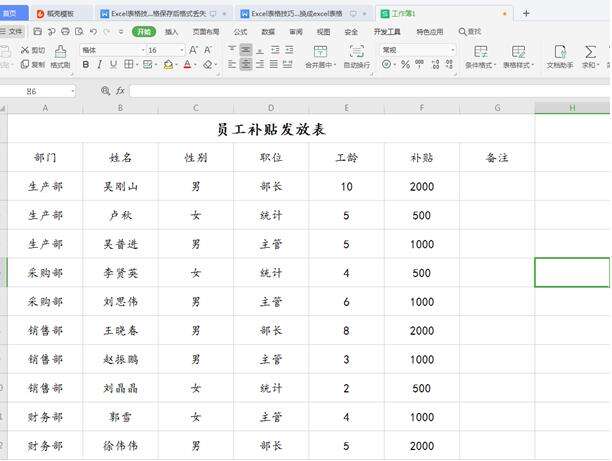
Task: Switch to the 插入 Insert tab
Action: tap(171, 32)
